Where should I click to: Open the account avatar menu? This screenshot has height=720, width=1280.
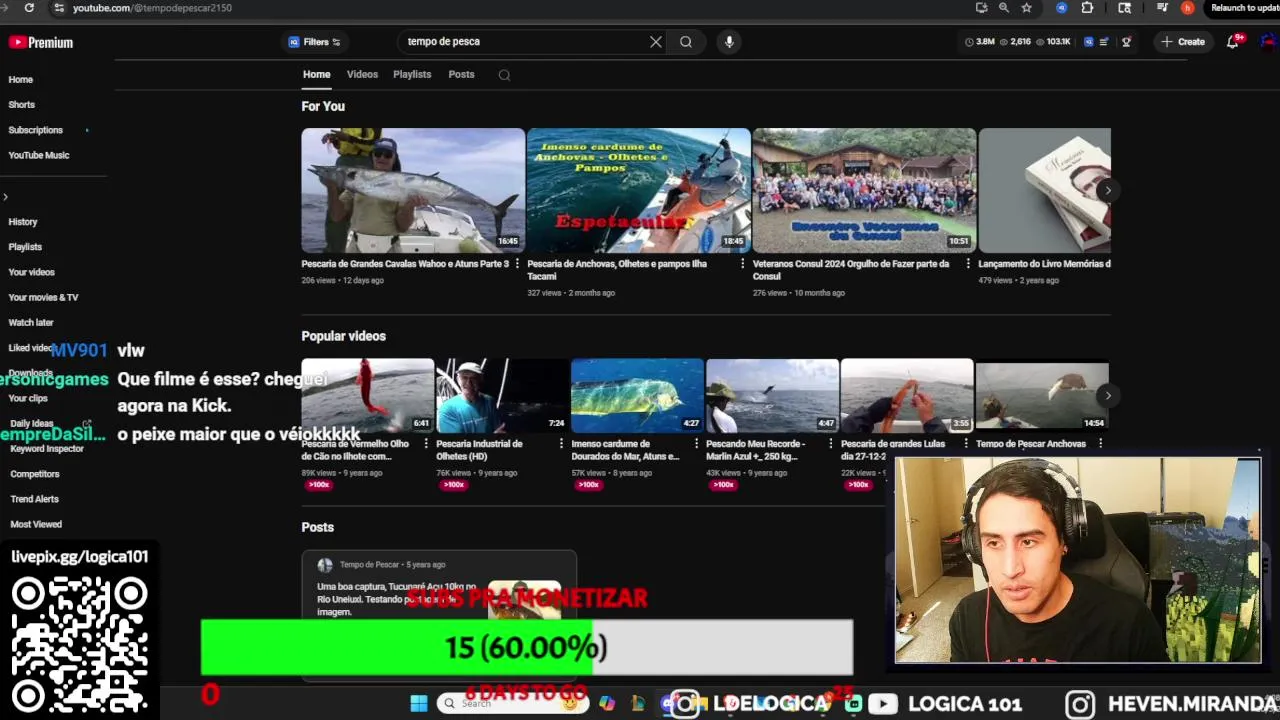pyautogui.click(x=1268, y=42)
